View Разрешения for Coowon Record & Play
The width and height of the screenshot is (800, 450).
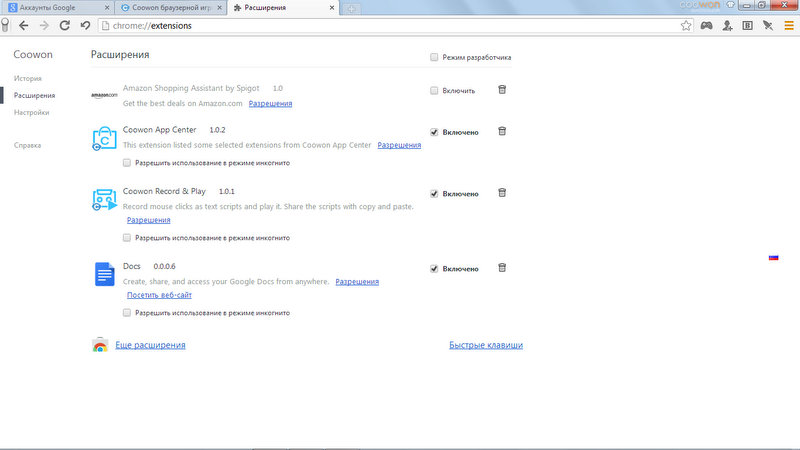148,220
